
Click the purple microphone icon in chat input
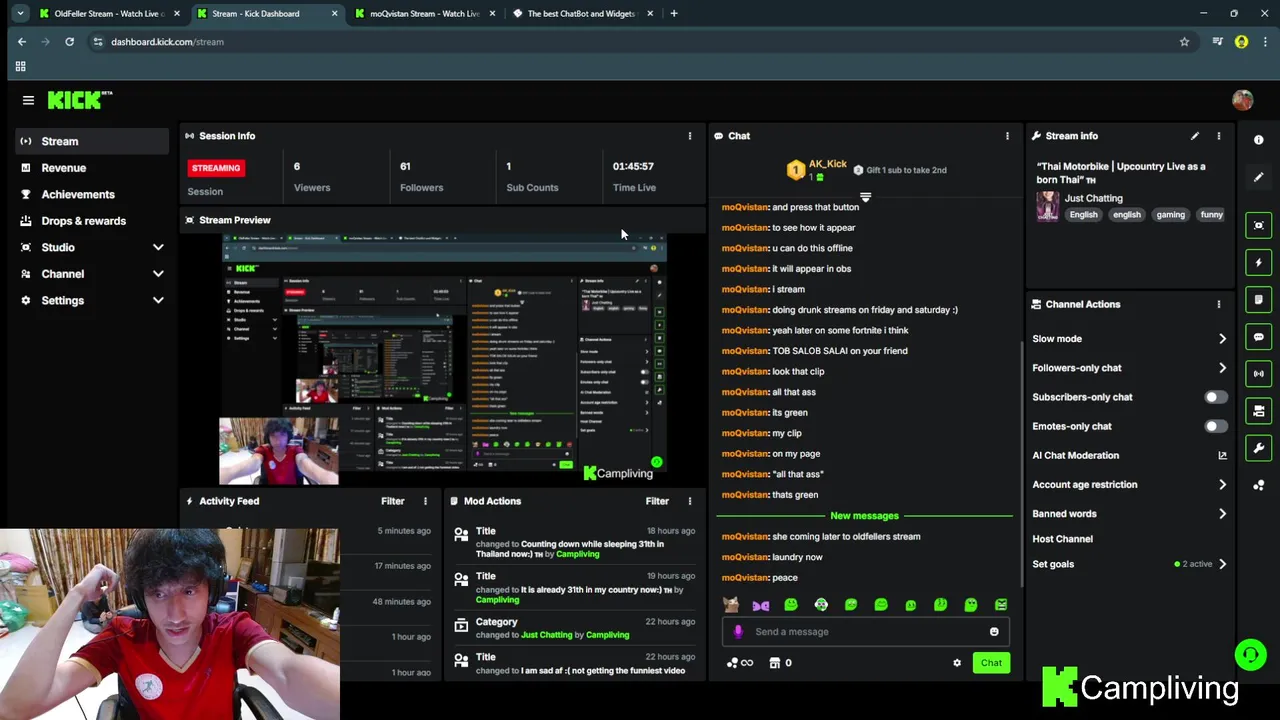pyautogui.click(x=738, y=632)
